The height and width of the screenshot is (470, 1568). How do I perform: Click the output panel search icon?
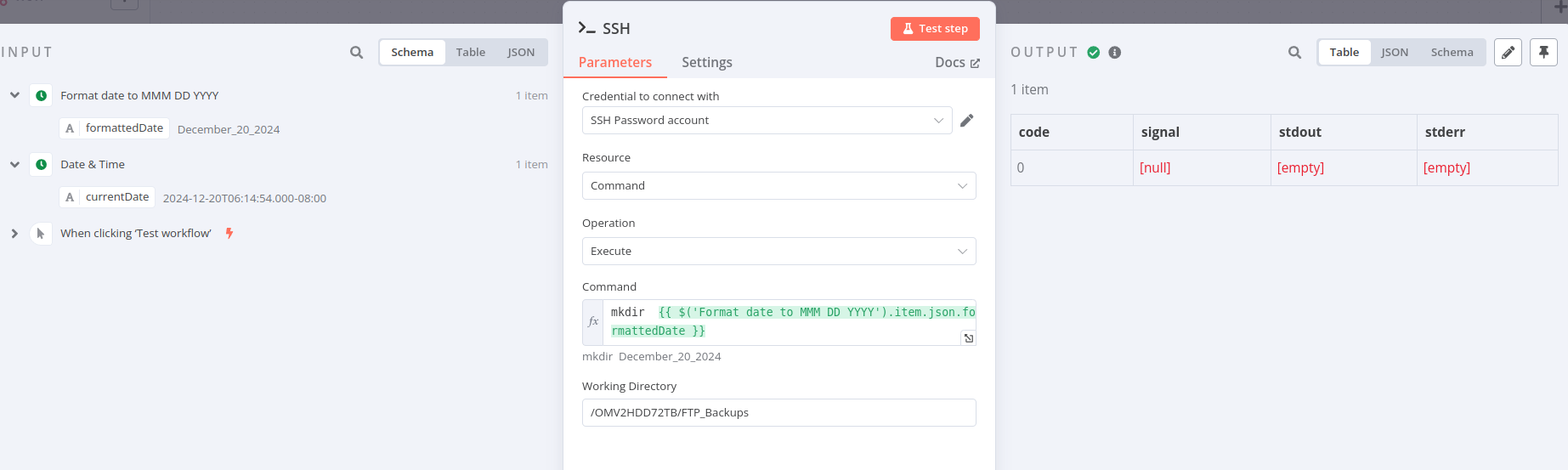(x=1294, y=53)
